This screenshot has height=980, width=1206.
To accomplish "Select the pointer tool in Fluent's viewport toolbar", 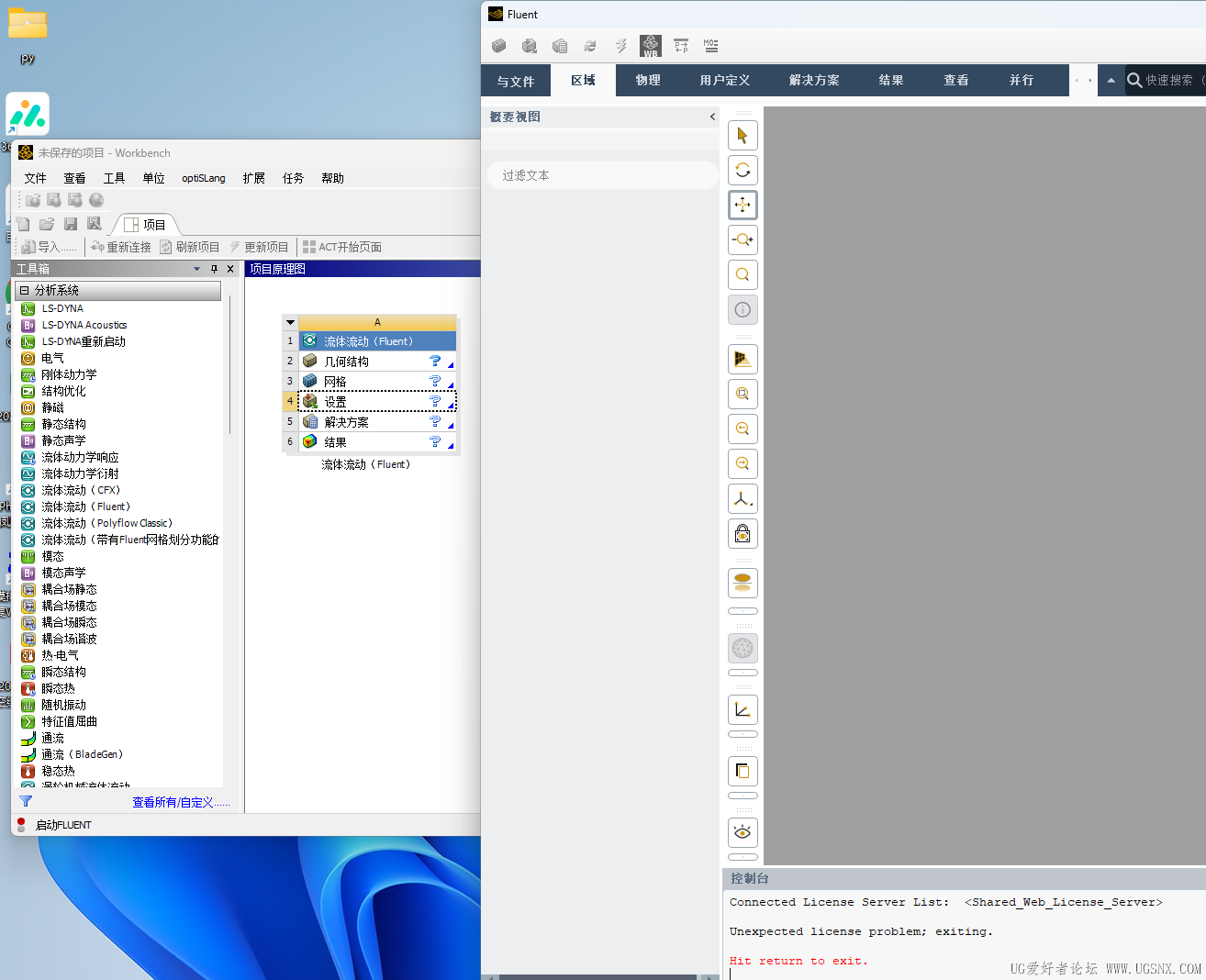I will tap(743, 136).
